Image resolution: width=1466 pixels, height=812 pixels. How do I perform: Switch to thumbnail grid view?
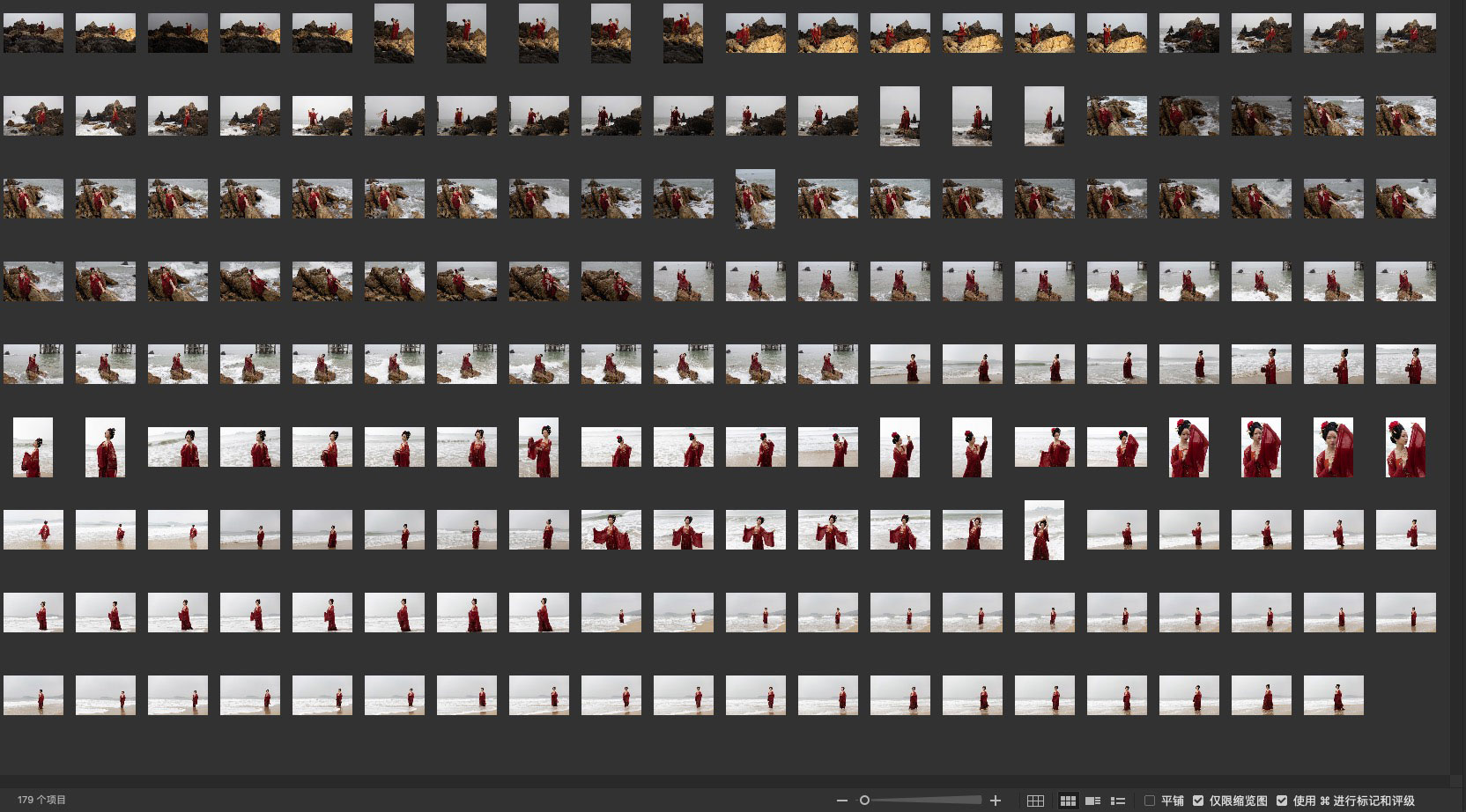pyautogui.click(x=1068, y=801)
